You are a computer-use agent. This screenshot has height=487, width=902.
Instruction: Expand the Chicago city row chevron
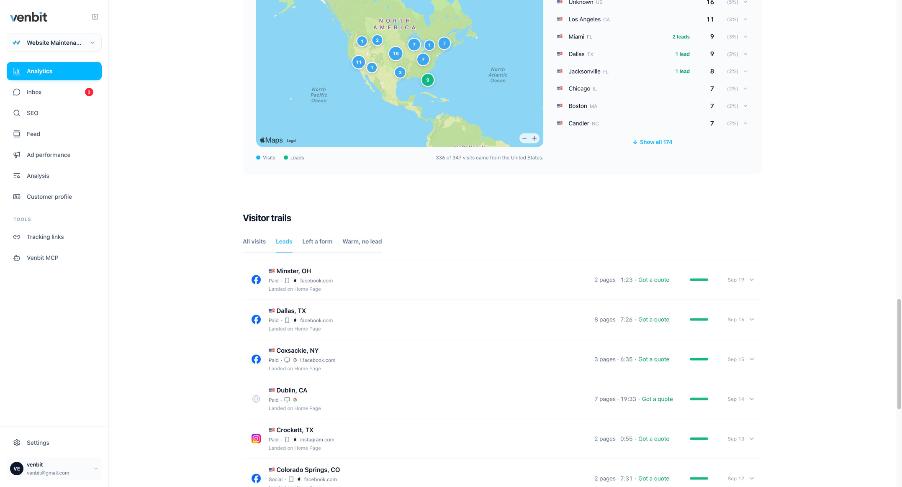746,89
